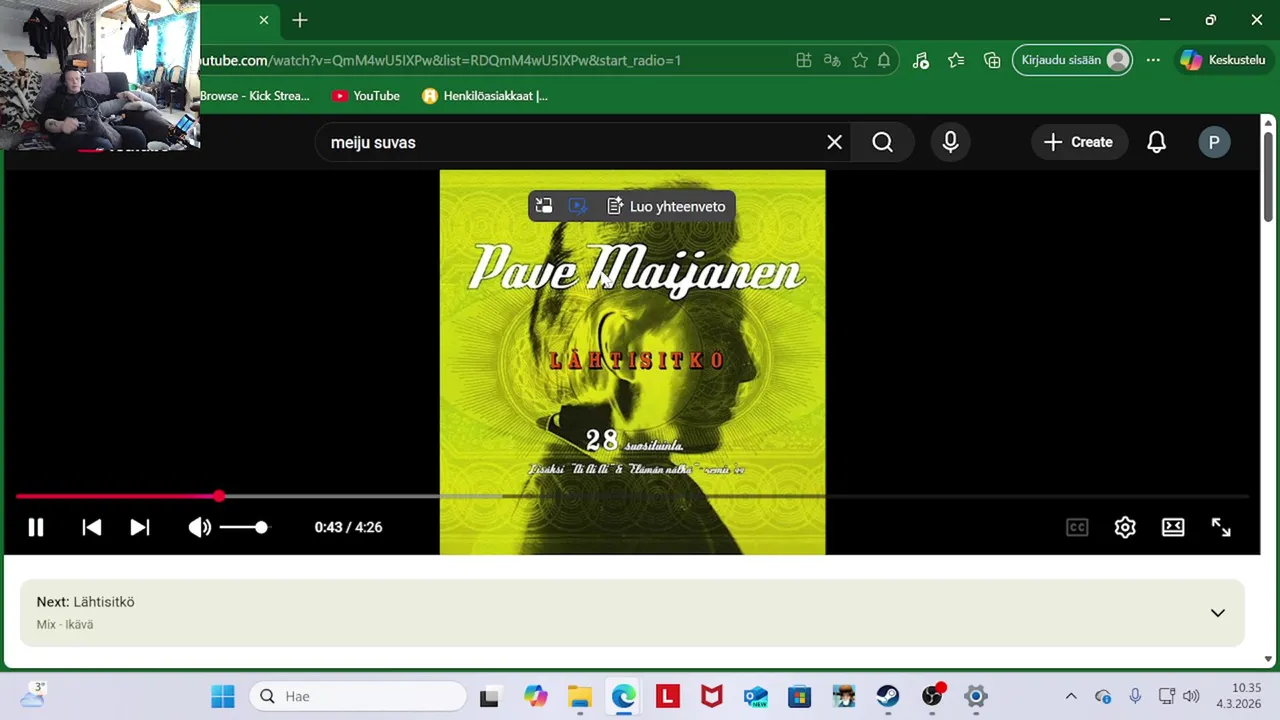Open the YouTube Create menu
1280x720 pixels.
(x=1079, y=142)
